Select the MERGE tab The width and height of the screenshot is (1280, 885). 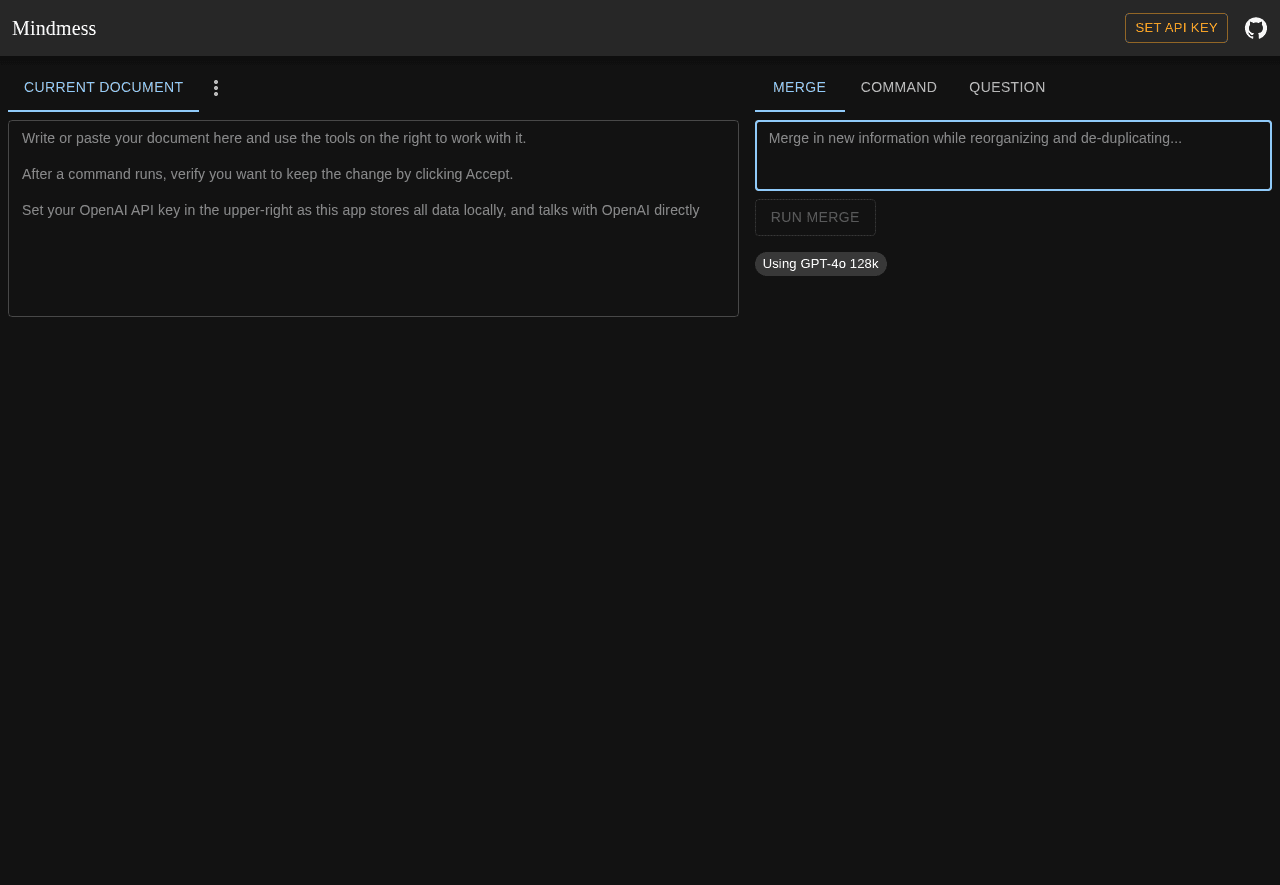point(799,87)
